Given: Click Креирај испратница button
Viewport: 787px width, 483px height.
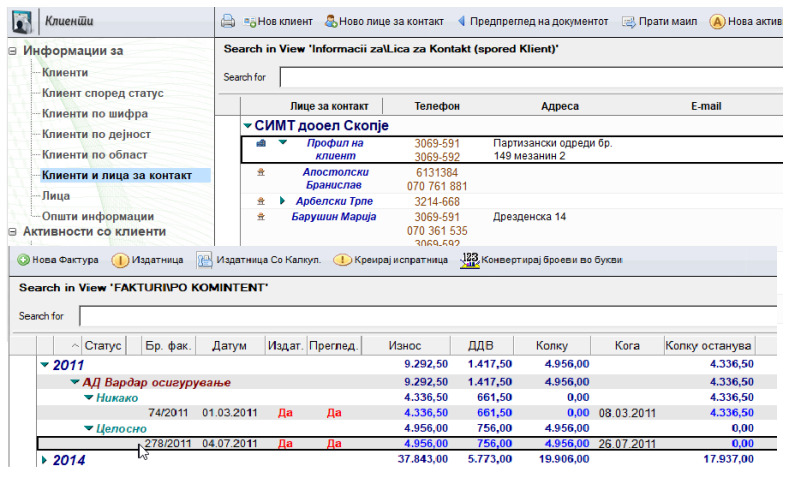Looking at the screenshot, I should [x=390, y=260].
